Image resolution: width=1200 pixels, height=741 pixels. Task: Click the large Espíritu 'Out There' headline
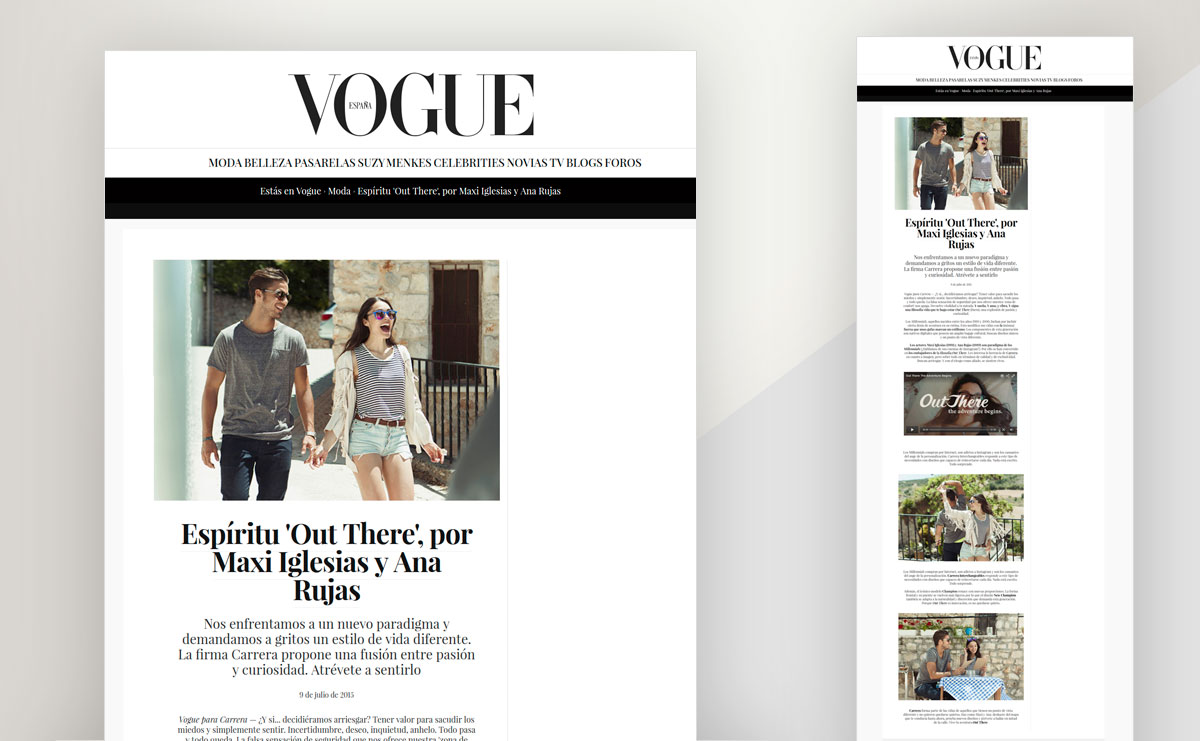point(327,561)
